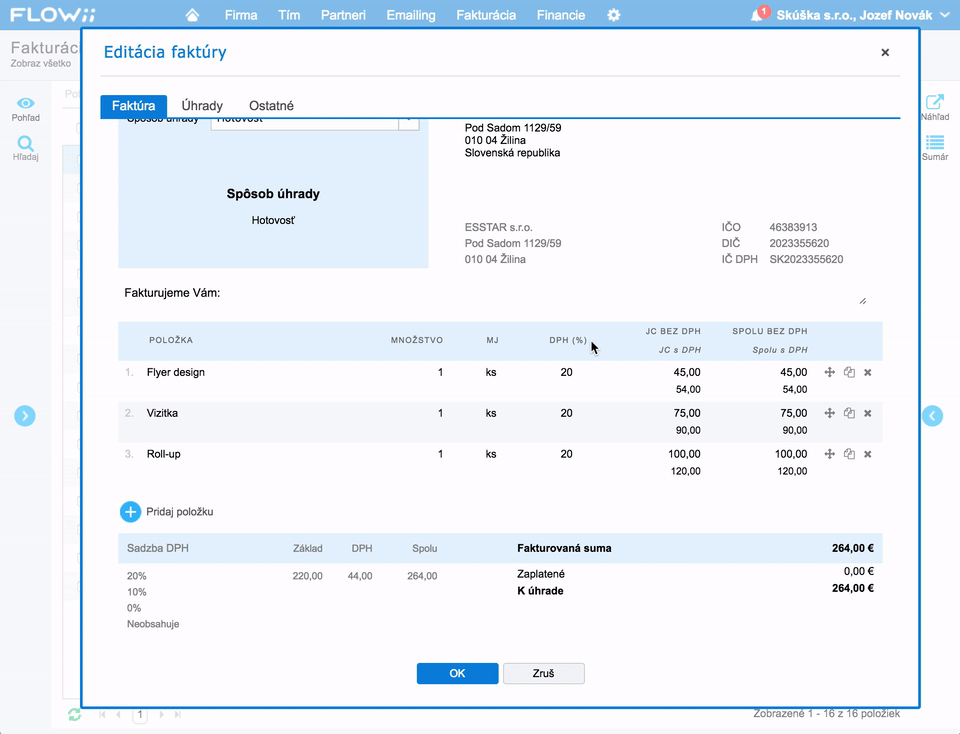Open notifications bell with red badge
The height and width of the screenshot is (734, 960).
coord(758,15)
